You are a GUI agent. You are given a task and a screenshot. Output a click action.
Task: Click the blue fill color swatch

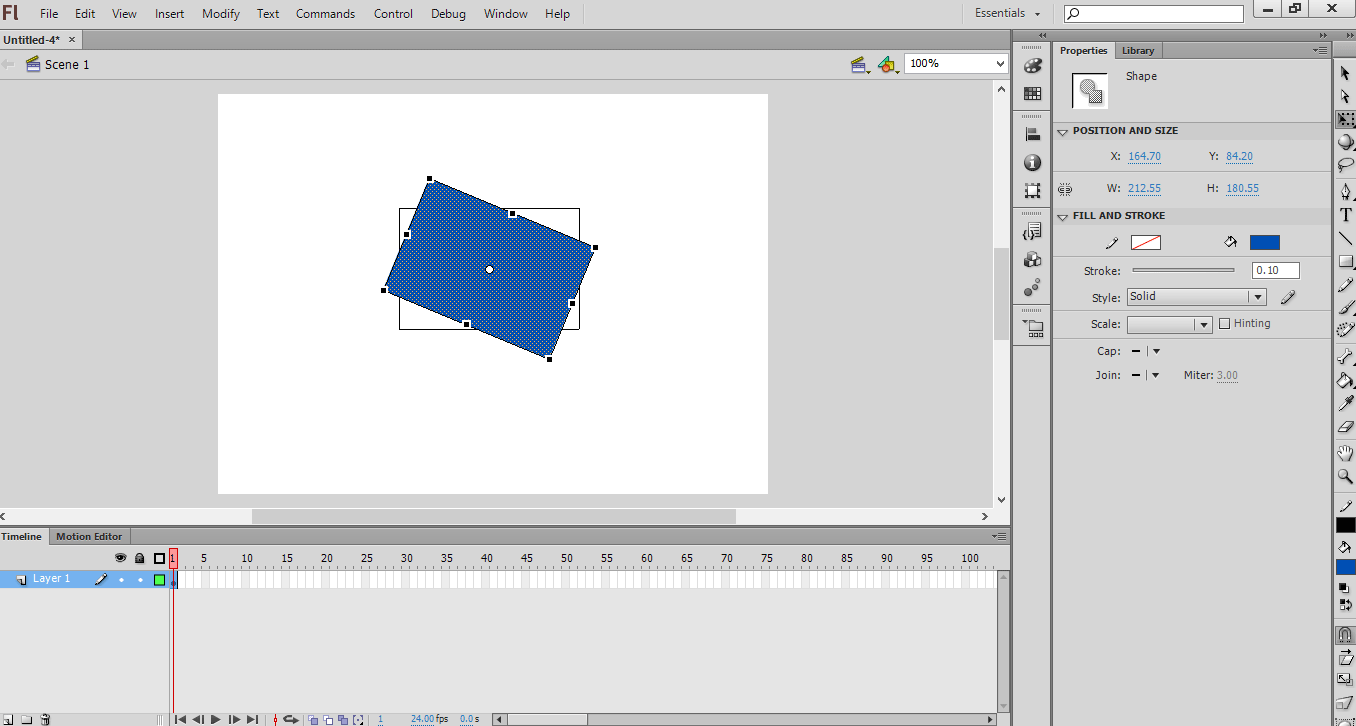(x=1264, y=243)
